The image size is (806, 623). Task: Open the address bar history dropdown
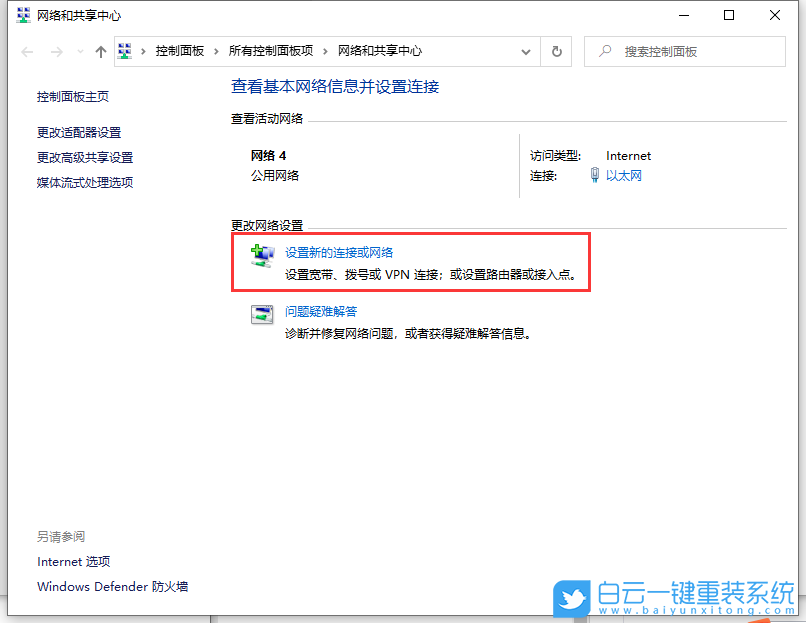coord(525,51)
